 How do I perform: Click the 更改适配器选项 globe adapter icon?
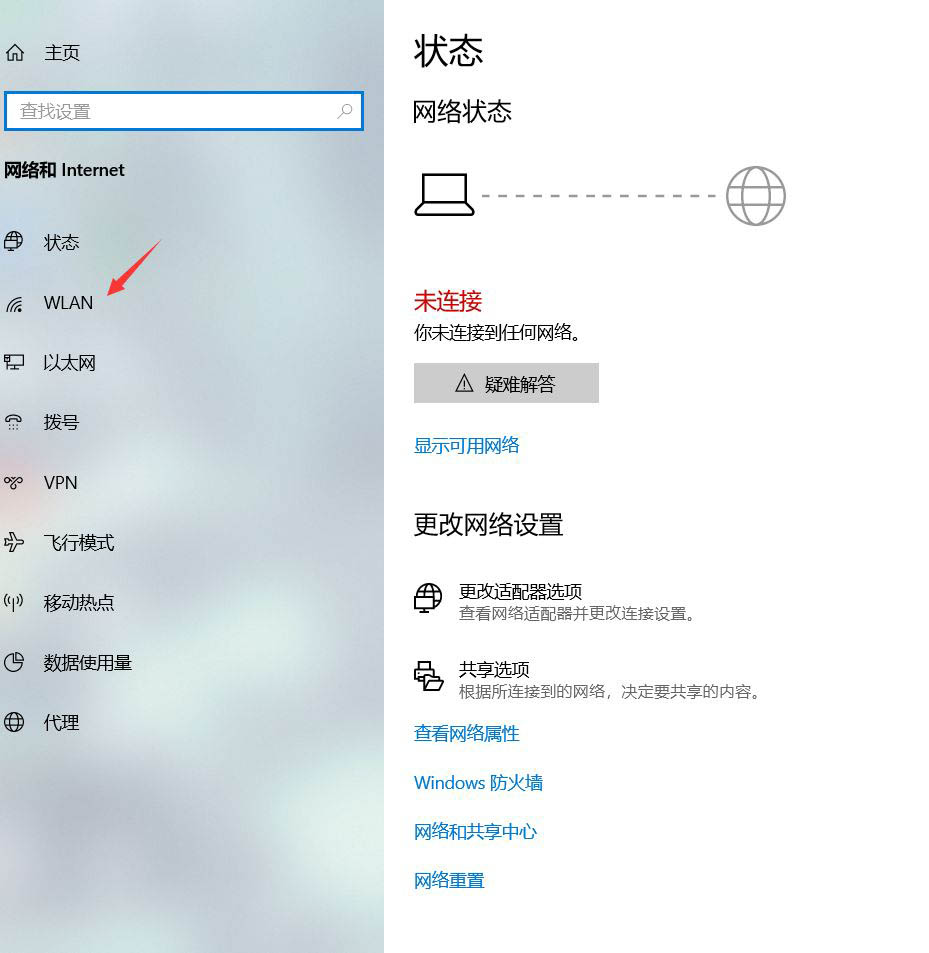428,598
